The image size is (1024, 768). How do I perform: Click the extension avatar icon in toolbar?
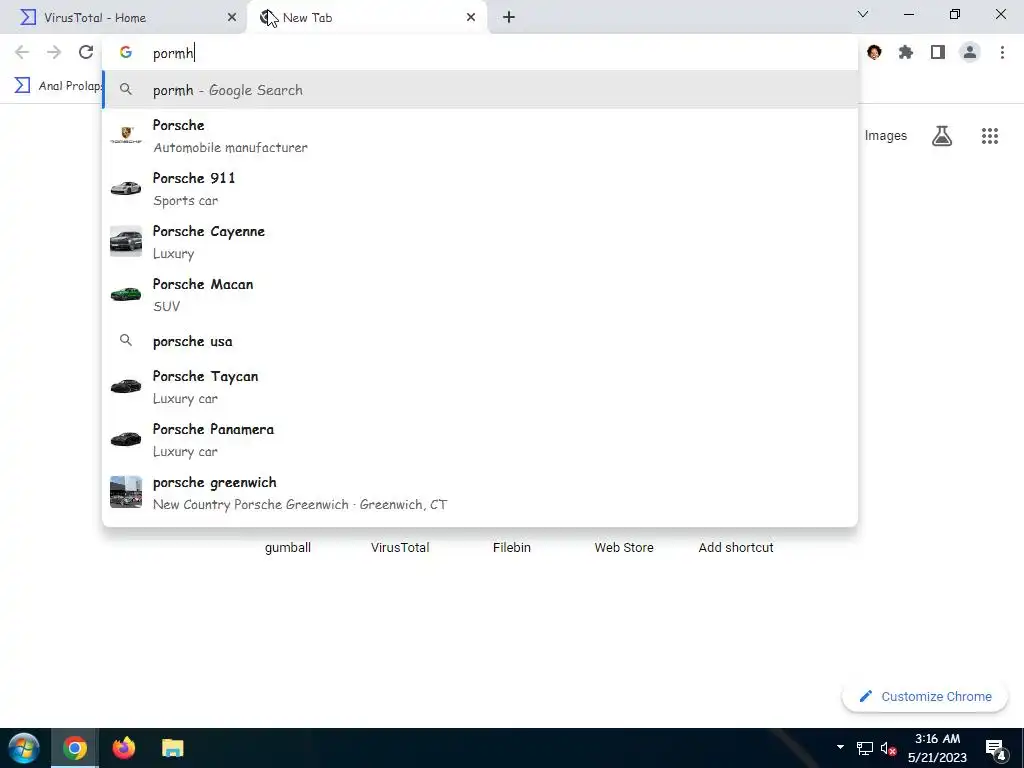(874, 52)
